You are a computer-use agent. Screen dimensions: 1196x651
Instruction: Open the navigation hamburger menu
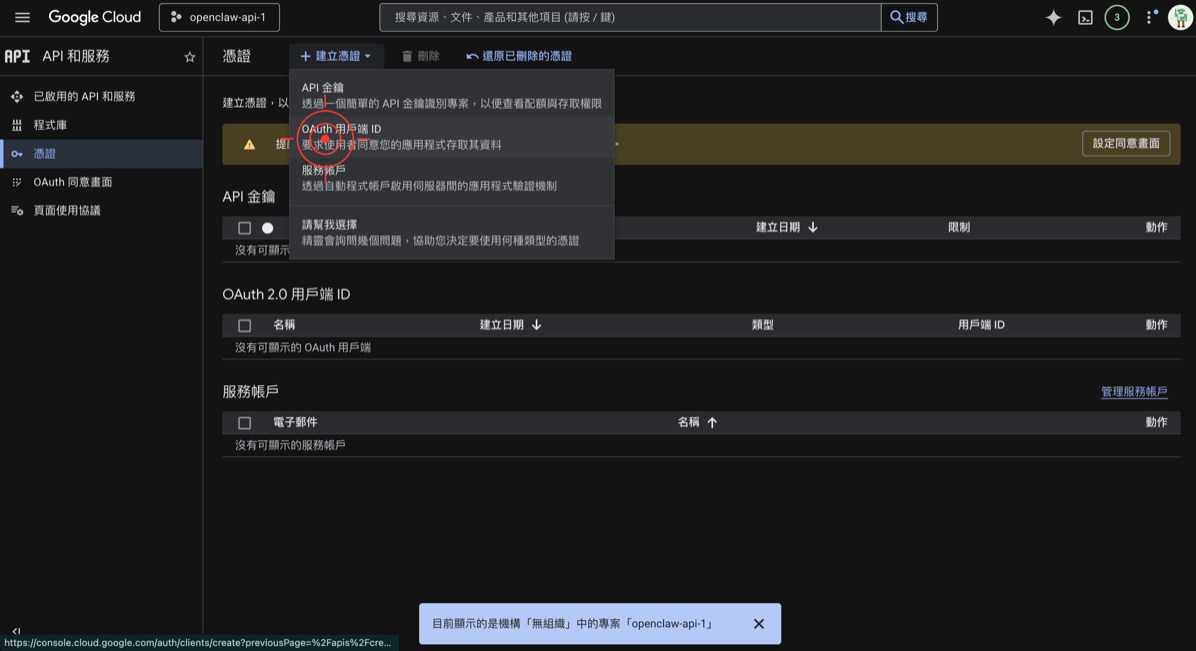tap(22, 17)
